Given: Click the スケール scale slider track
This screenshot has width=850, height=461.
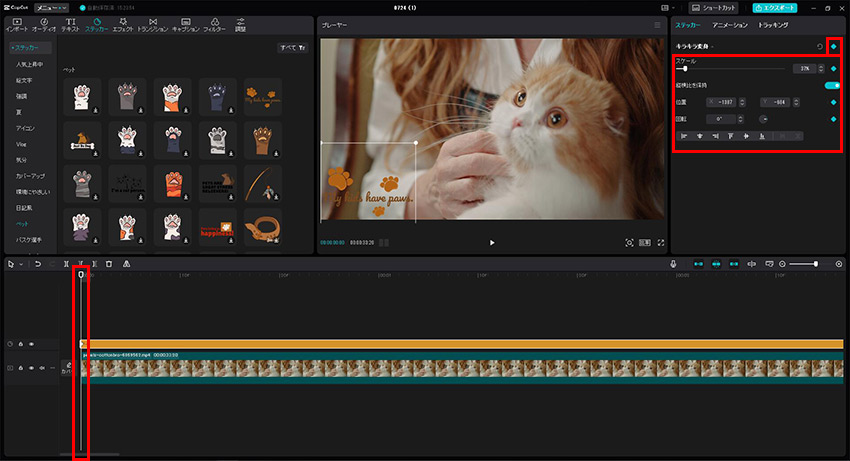Looking at the screenshot, I should [730, 68].
